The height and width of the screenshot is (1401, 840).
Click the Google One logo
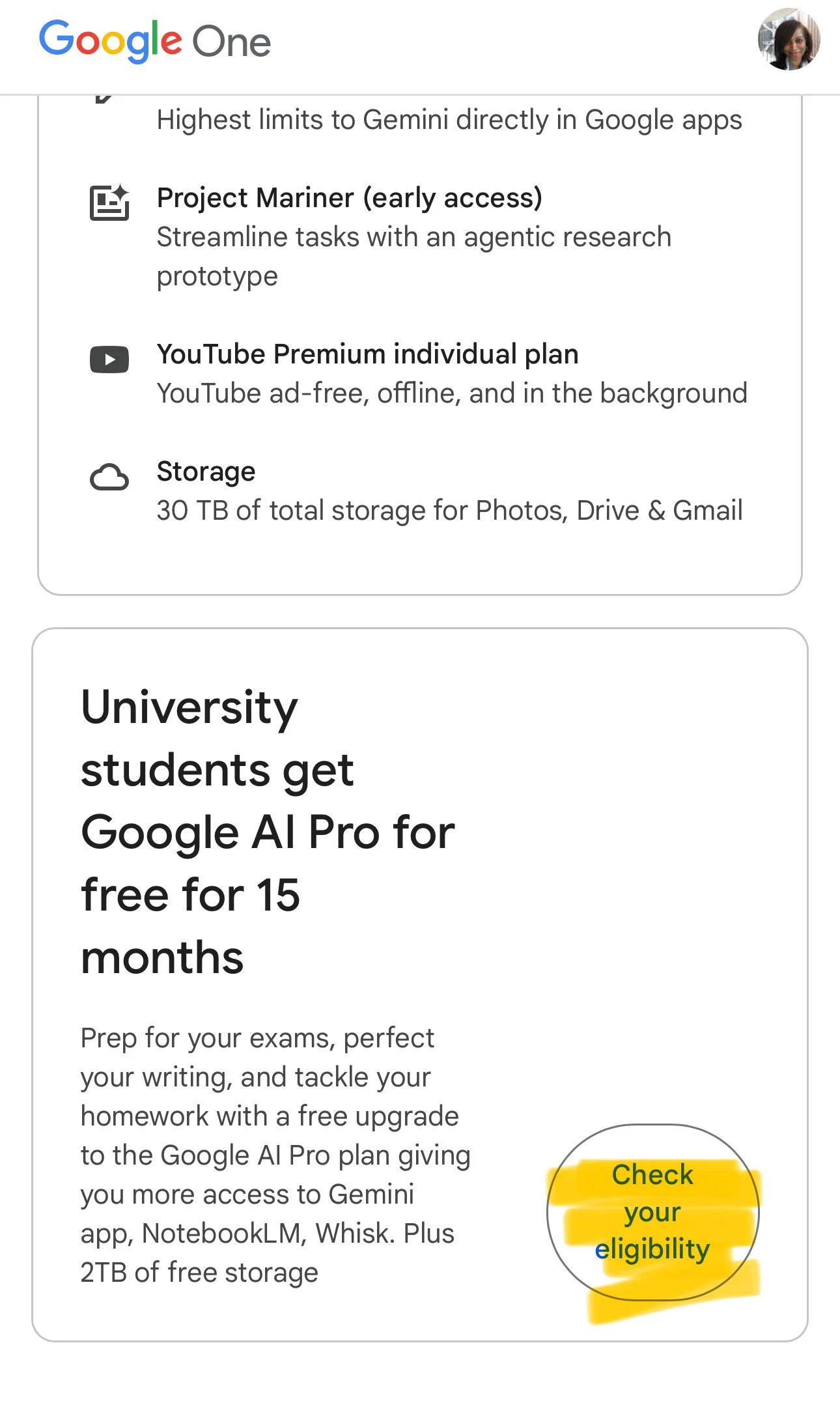(155, 41)
